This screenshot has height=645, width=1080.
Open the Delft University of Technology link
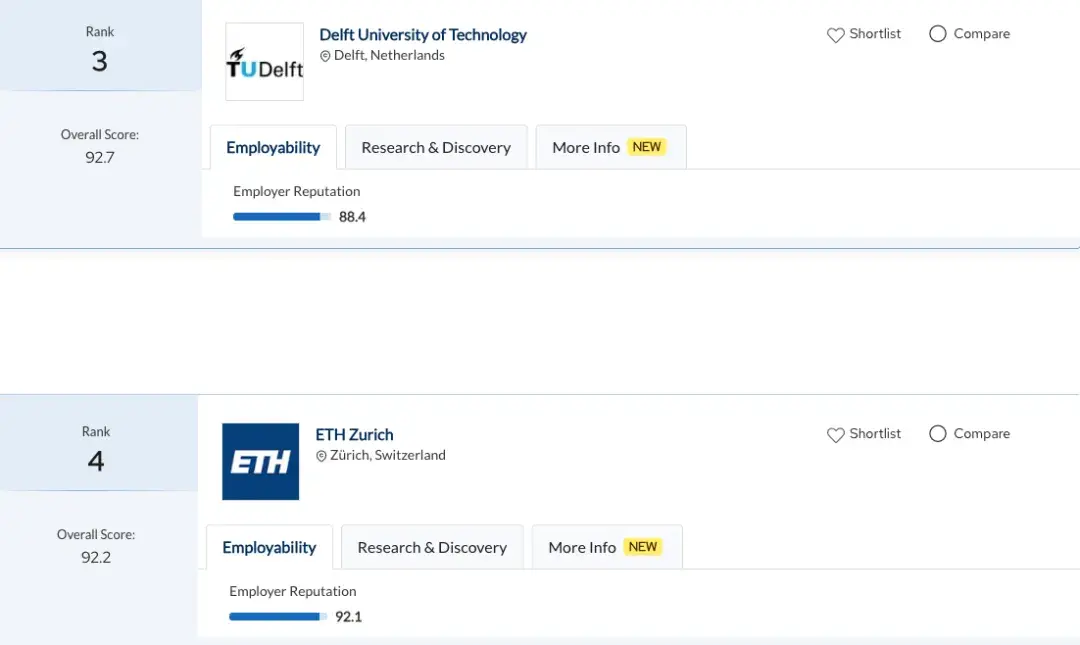[423, 35]
